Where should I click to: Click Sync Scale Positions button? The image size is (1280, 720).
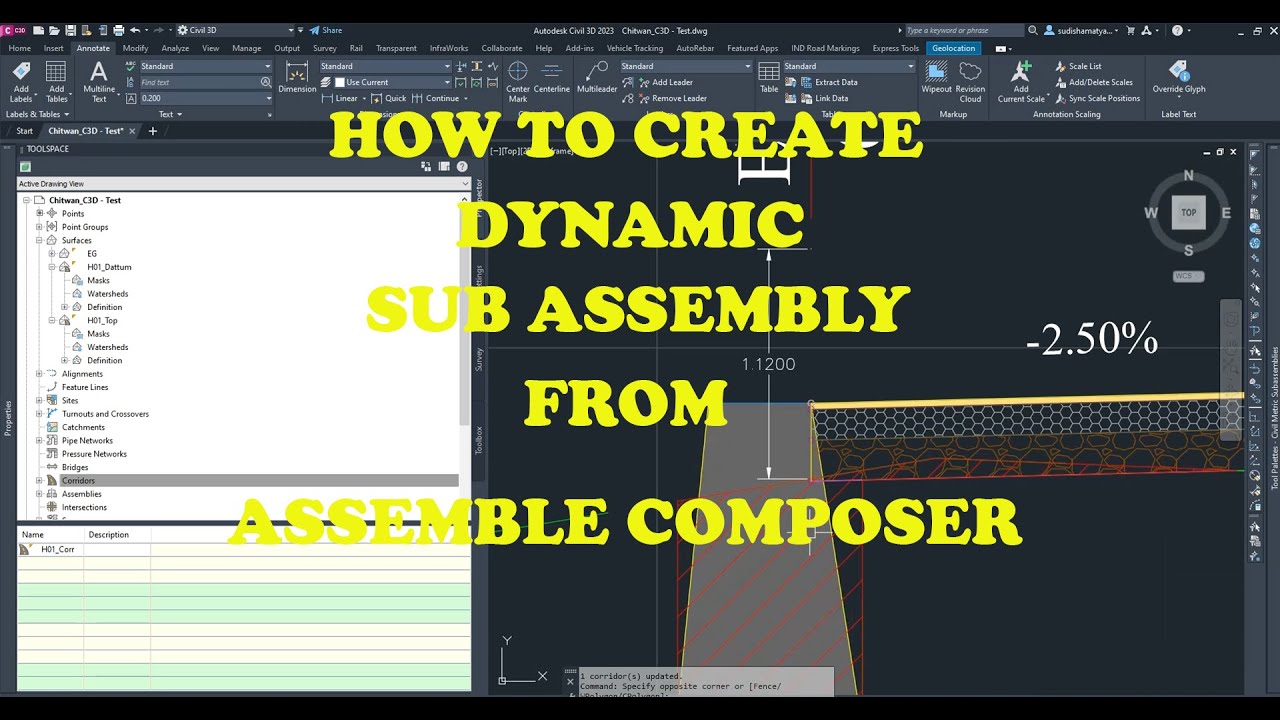click(x=1097, y=98)
